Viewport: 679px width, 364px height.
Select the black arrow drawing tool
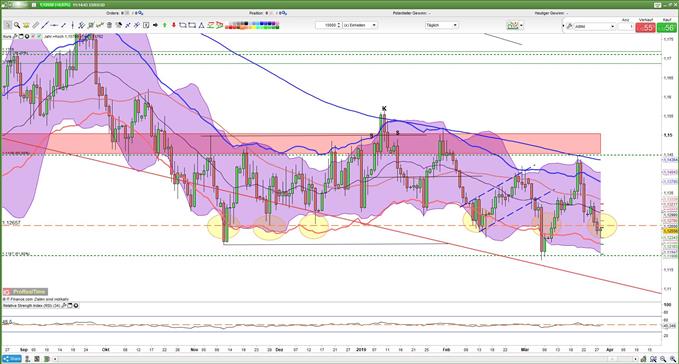coord(155,25)
